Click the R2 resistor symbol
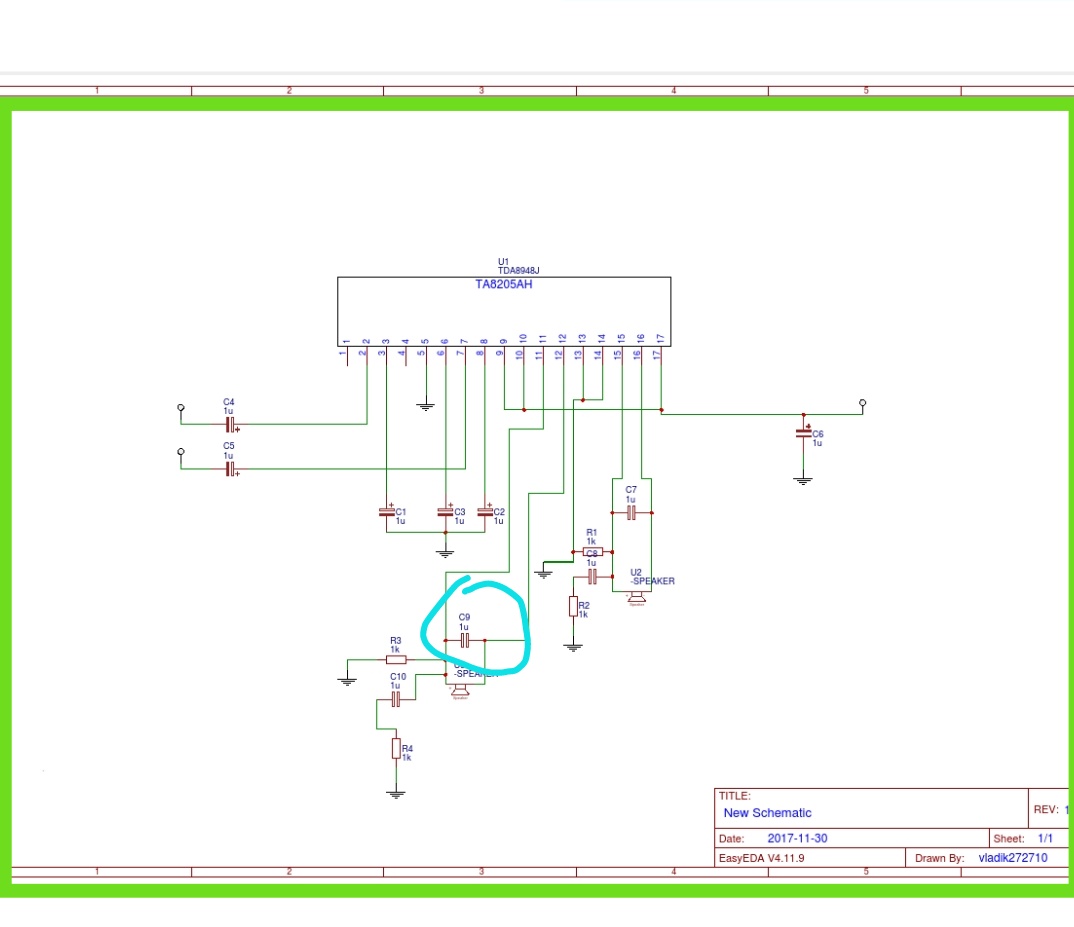Viewport: 1074px width, 927px height. (x=573, y=606)
